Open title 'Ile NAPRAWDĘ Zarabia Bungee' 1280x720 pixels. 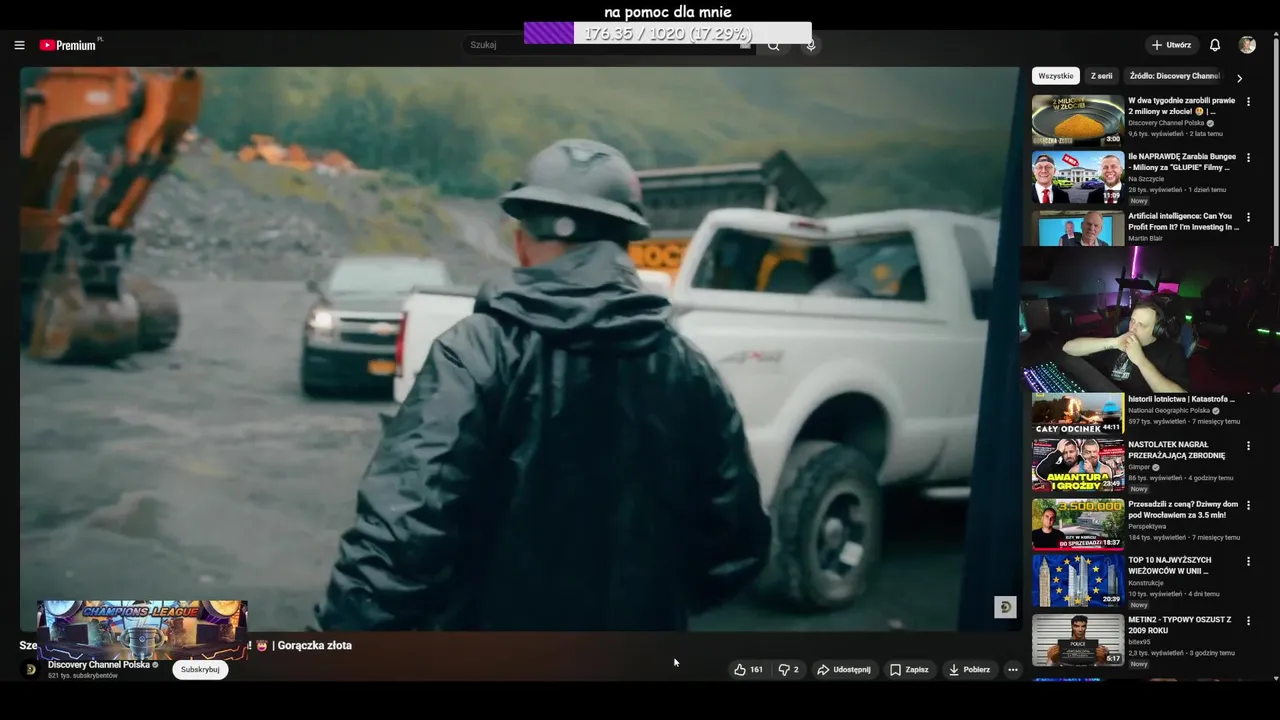pos(1182,162)
